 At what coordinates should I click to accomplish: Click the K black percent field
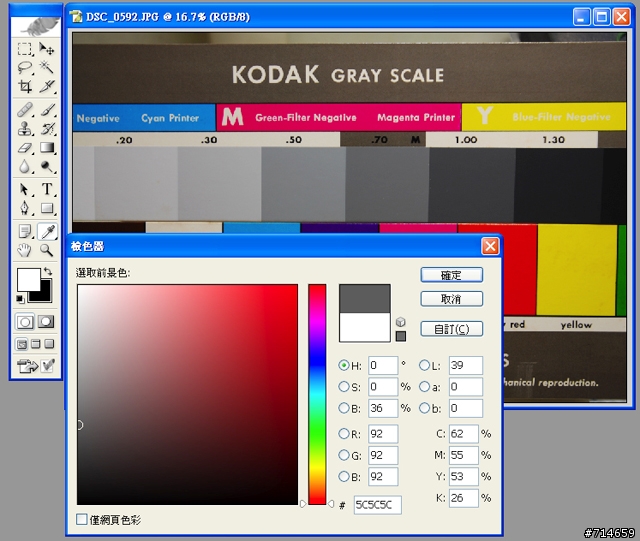click(464, 498)
